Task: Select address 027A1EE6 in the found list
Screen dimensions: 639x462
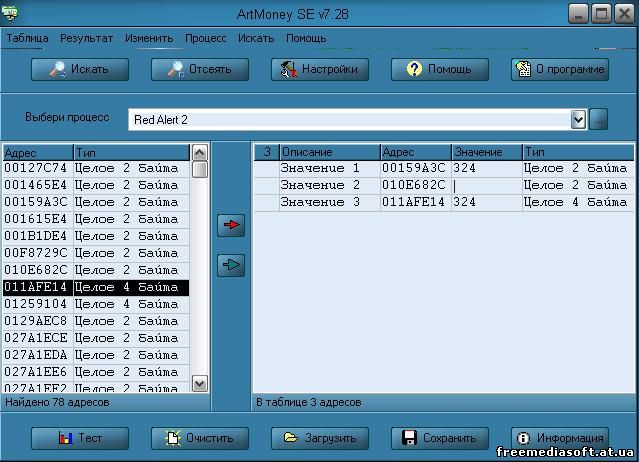Action: [96, 372]
